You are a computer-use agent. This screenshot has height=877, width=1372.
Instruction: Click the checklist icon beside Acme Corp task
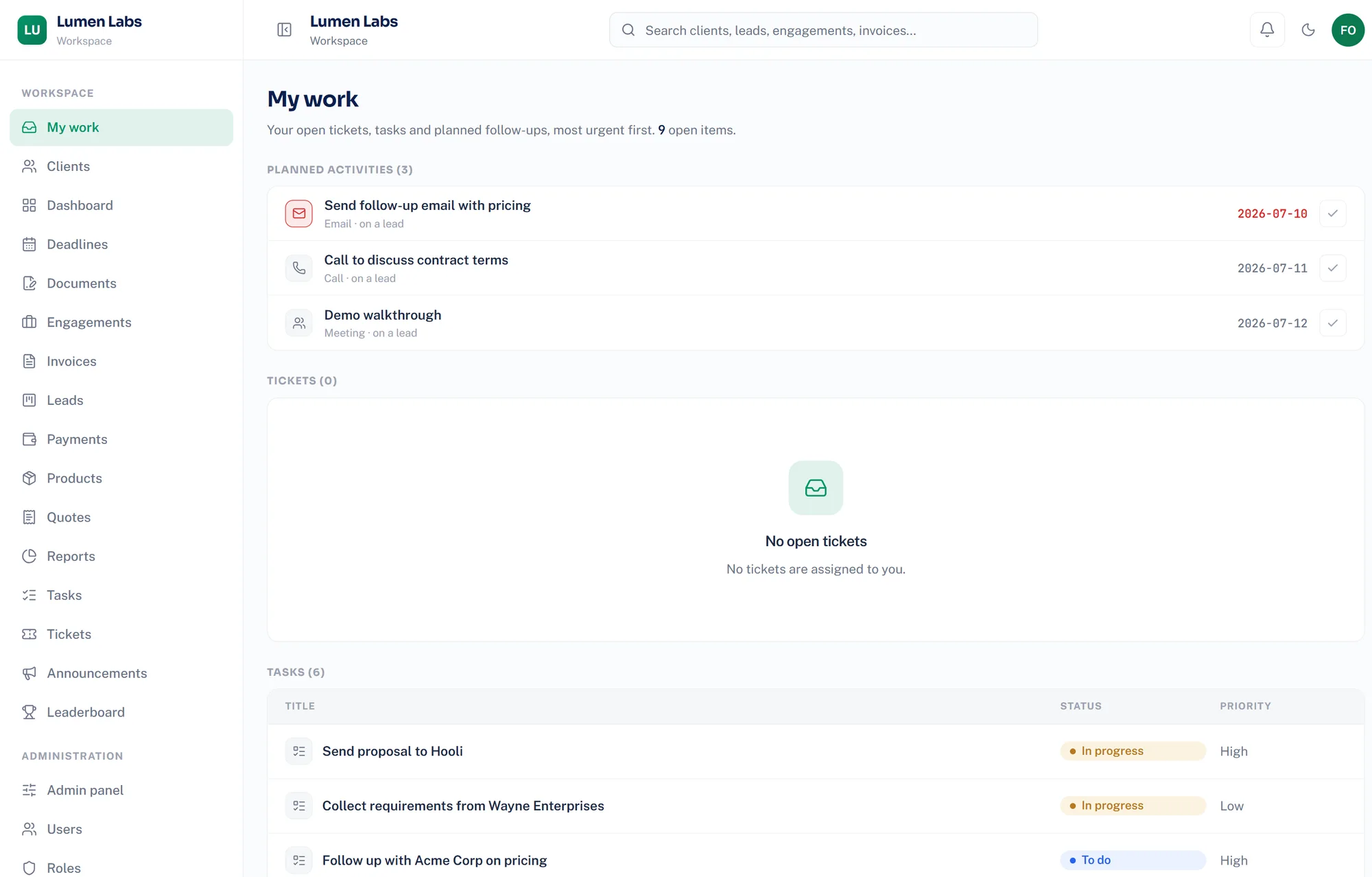(299, 861)
